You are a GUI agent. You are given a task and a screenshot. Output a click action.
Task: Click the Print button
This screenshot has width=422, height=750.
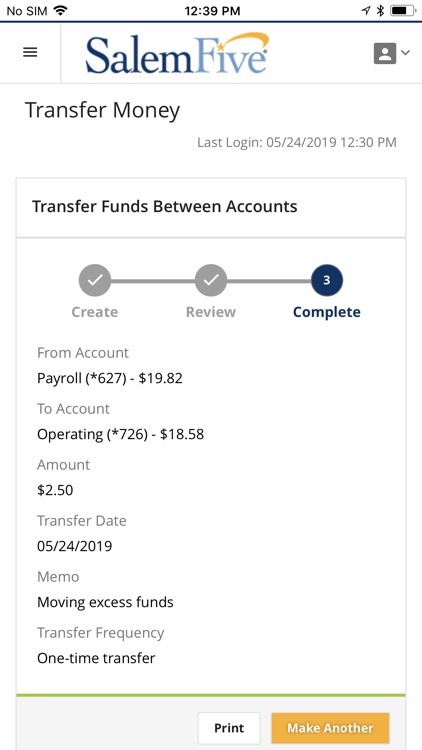pyautogui.click(x=229, y=728)
